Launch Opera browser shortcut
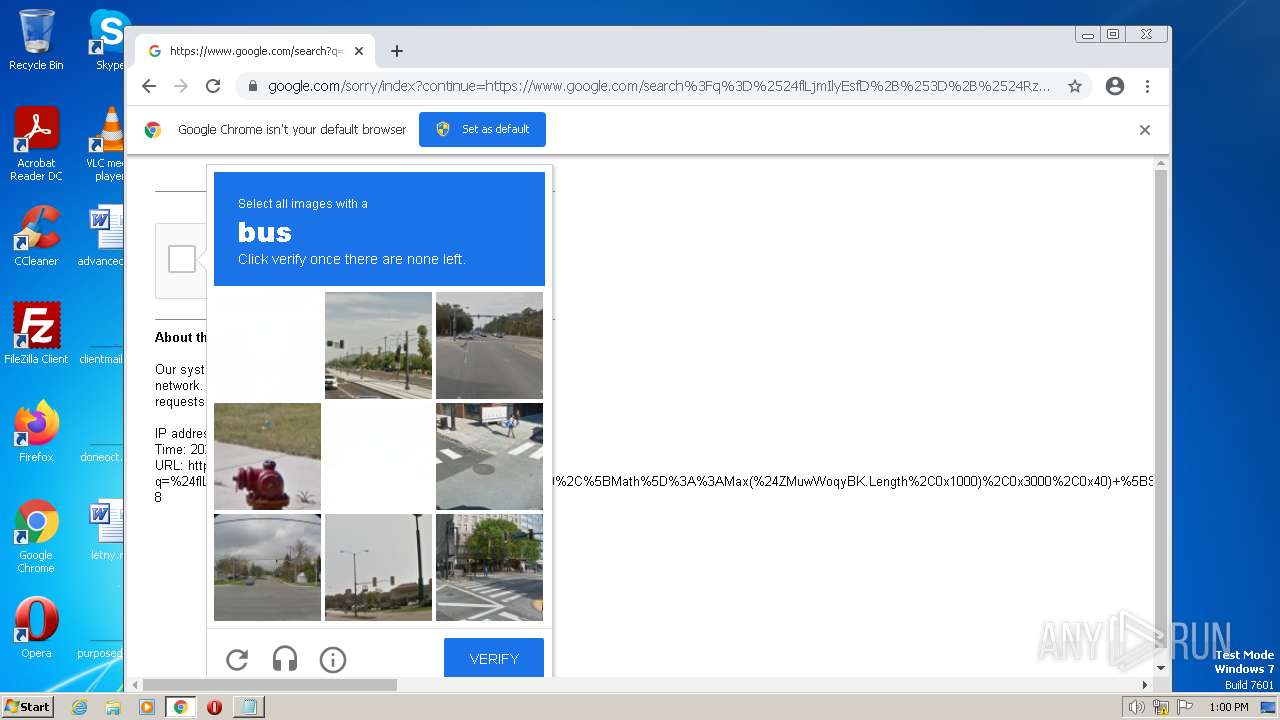 [x=36, y=628]
